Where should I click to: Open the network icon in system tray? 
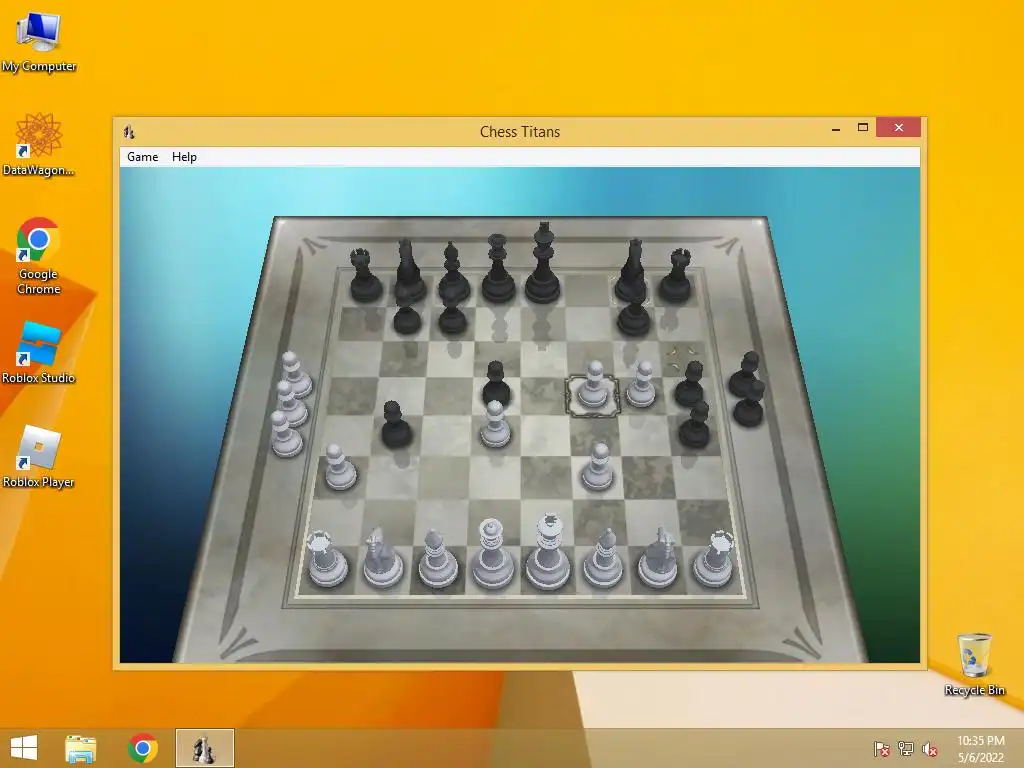click(906, 748)
